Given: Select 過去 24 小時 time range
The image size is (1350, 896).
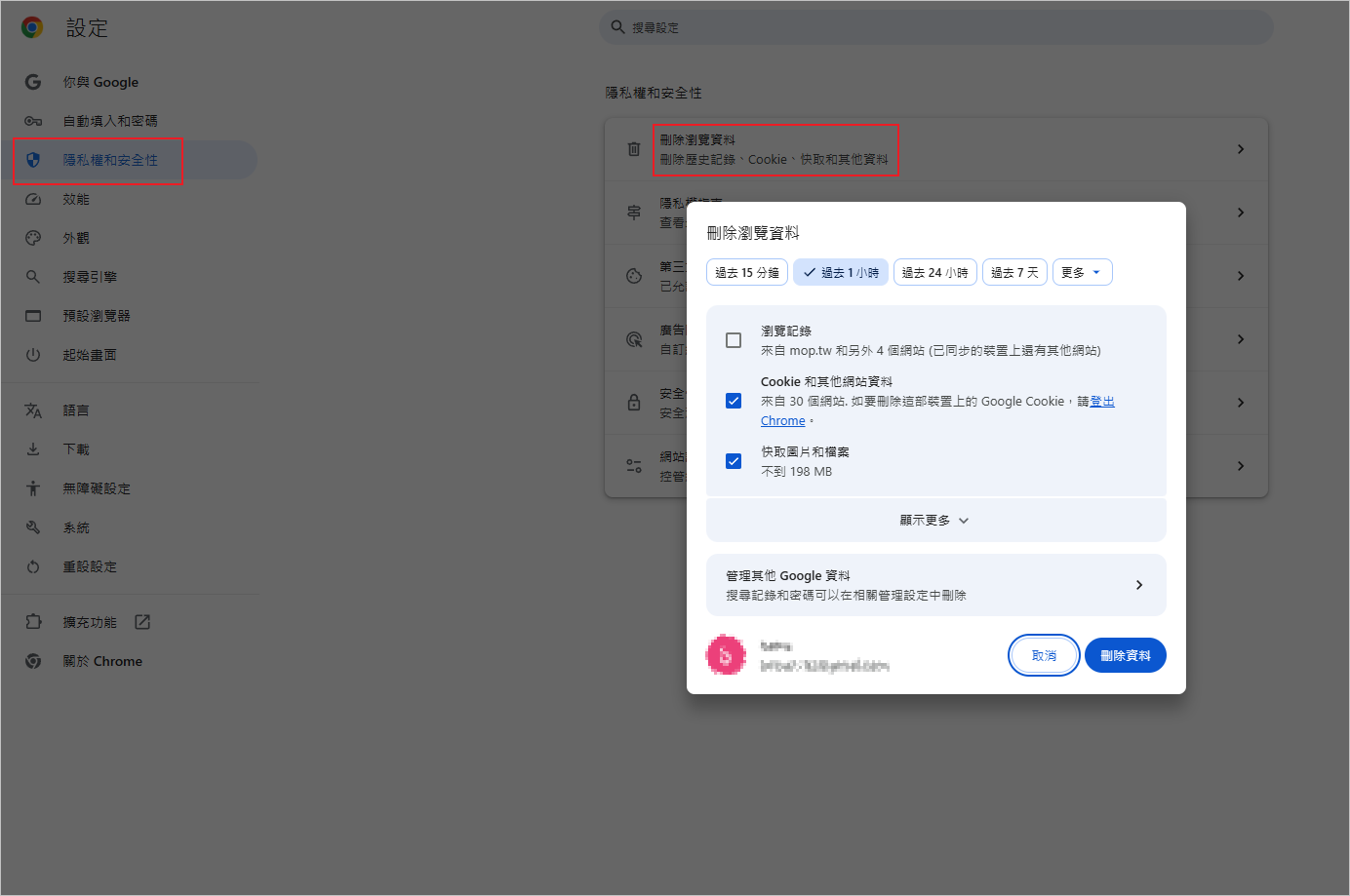Looking at the screenshot, I should click(x=935, y=272).
